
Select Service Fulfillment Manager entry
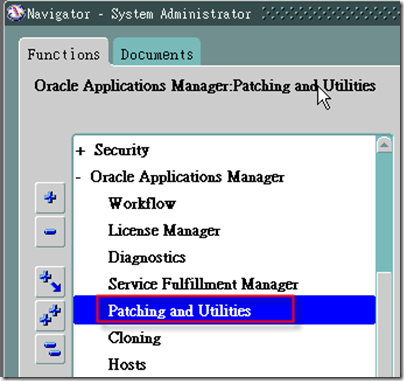point(203,284)
